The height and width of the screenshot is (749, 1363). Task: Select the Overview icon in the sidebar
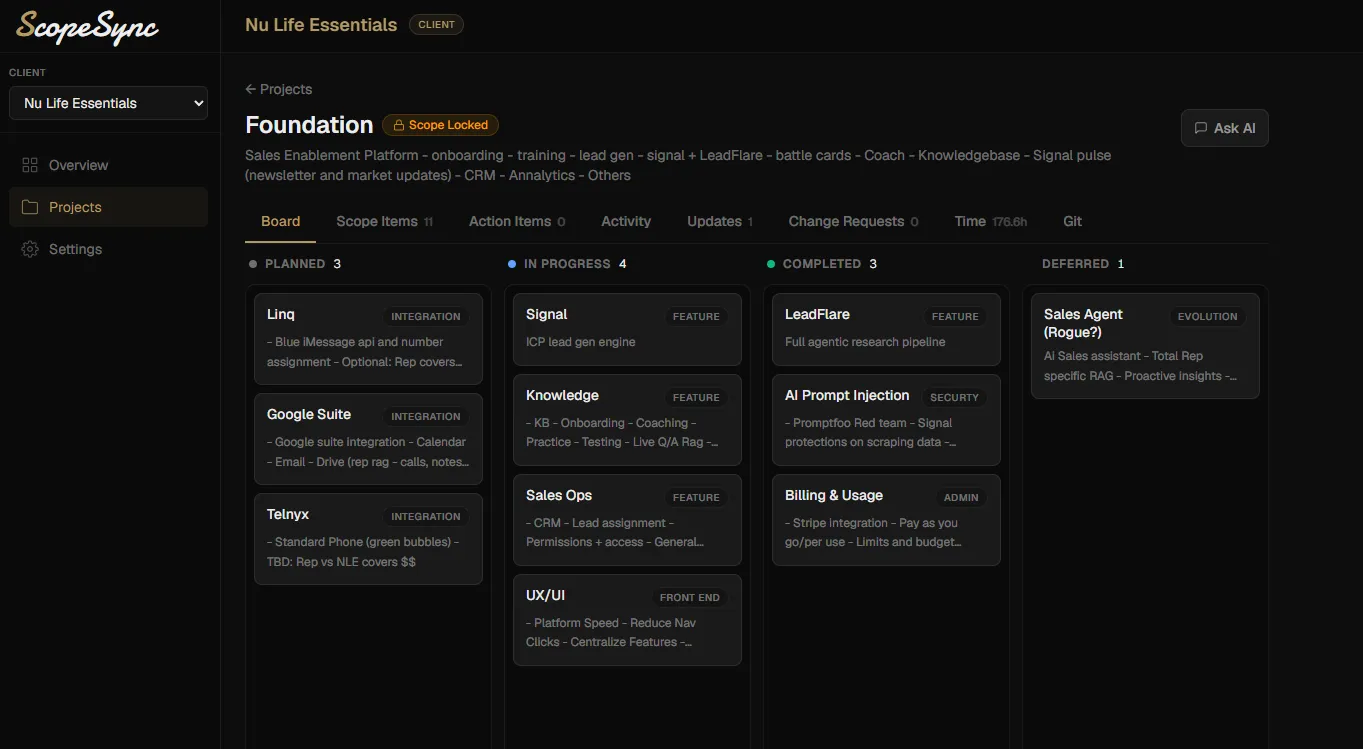click(29, 165)
